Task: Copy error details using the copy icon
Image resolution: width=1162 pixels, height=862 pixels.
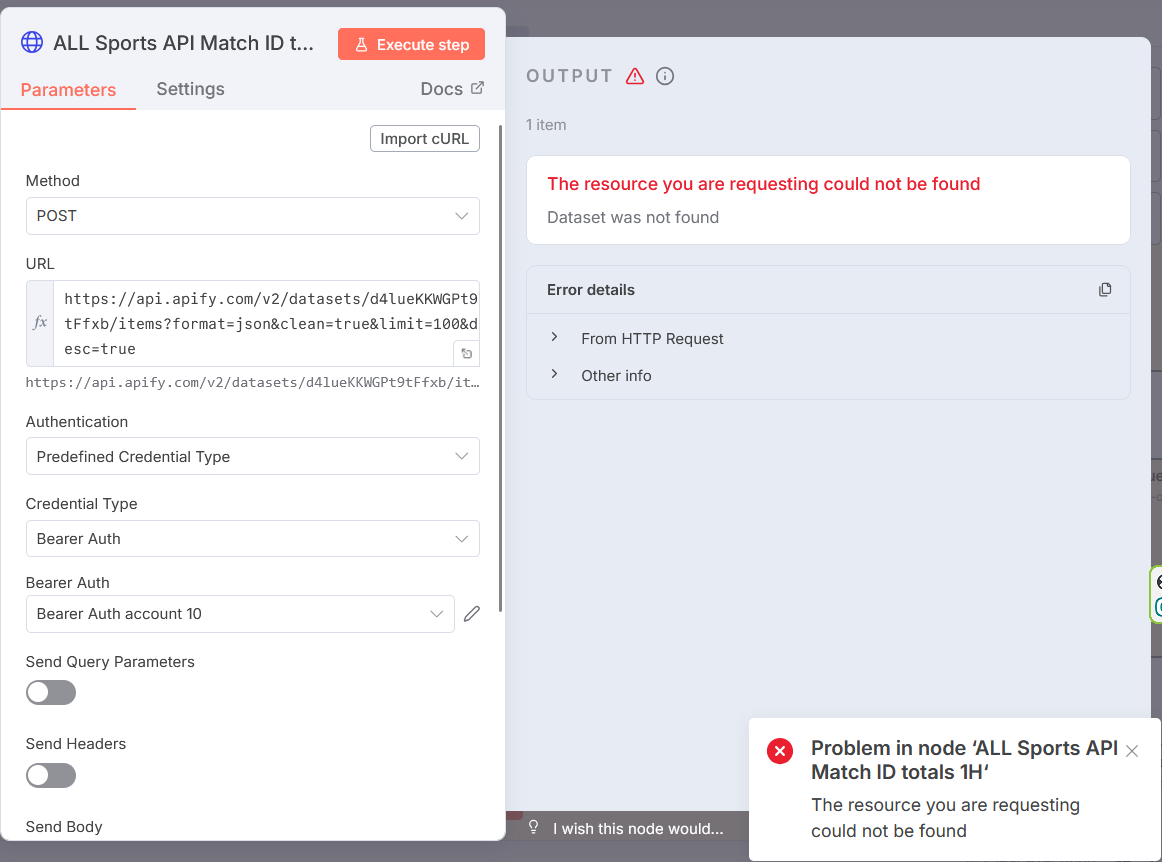Action: click(1105, 290)
